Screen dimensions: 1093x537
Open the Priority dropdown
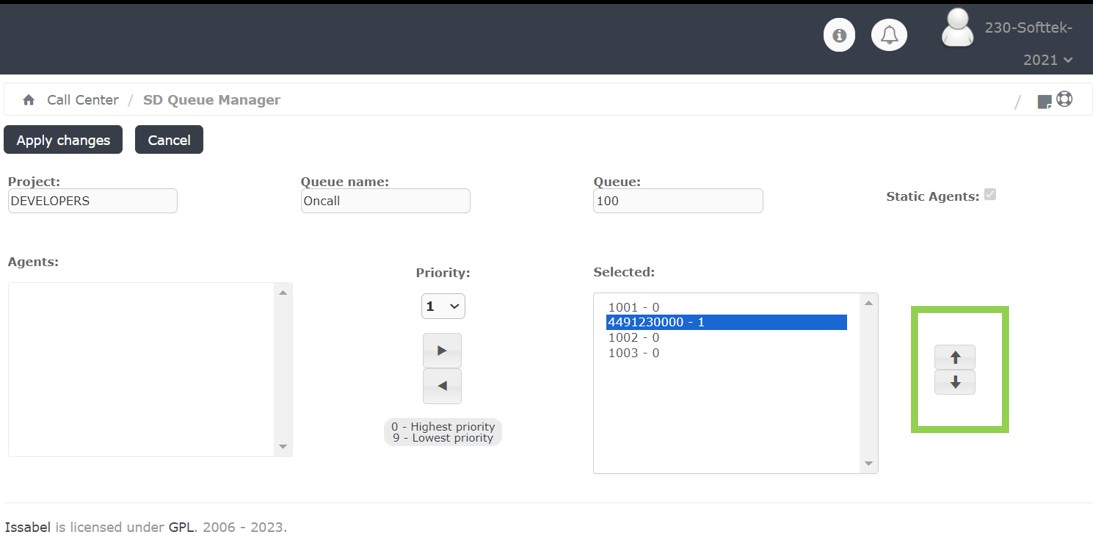click(442, 306)
